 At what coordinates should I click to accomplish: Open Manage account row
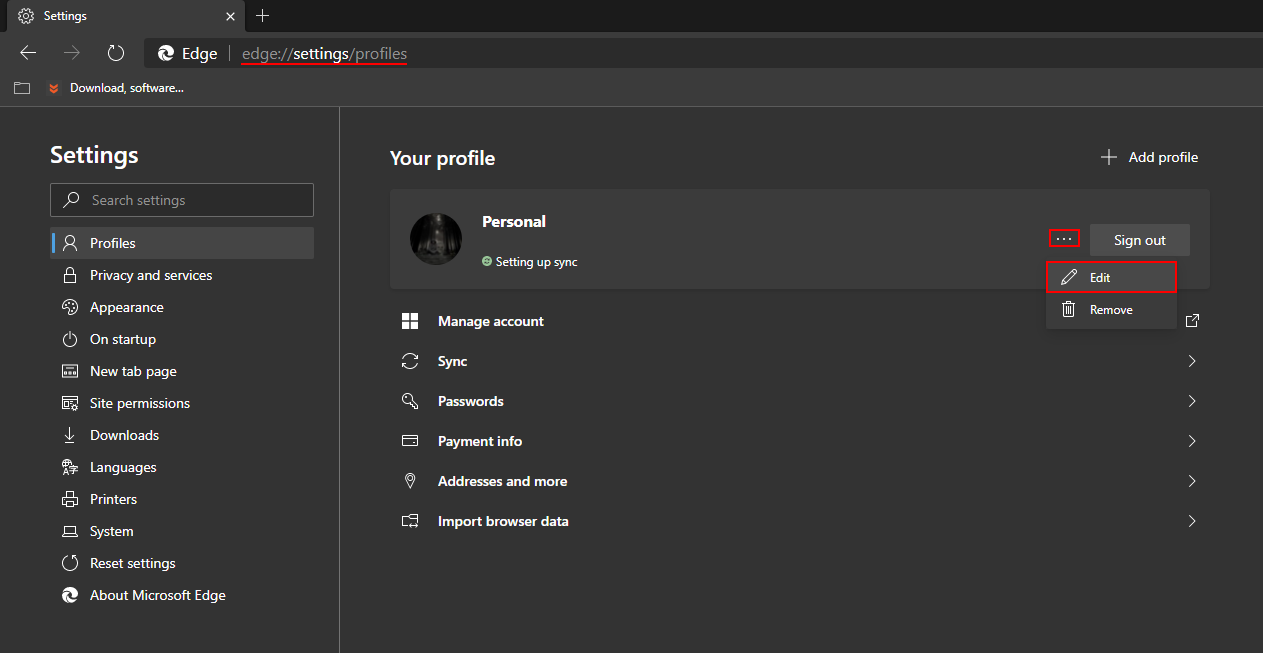[800, 321]
